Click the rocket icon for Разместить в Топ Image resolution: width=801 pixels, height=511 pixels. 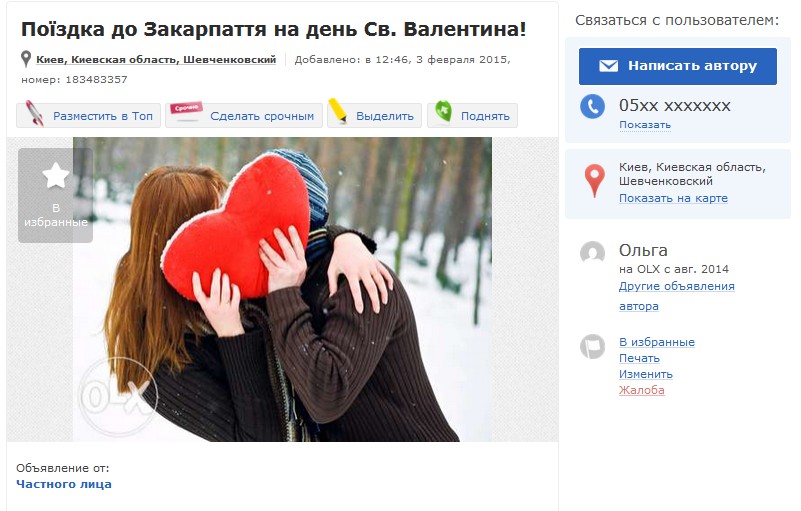(x=34, y=113)
